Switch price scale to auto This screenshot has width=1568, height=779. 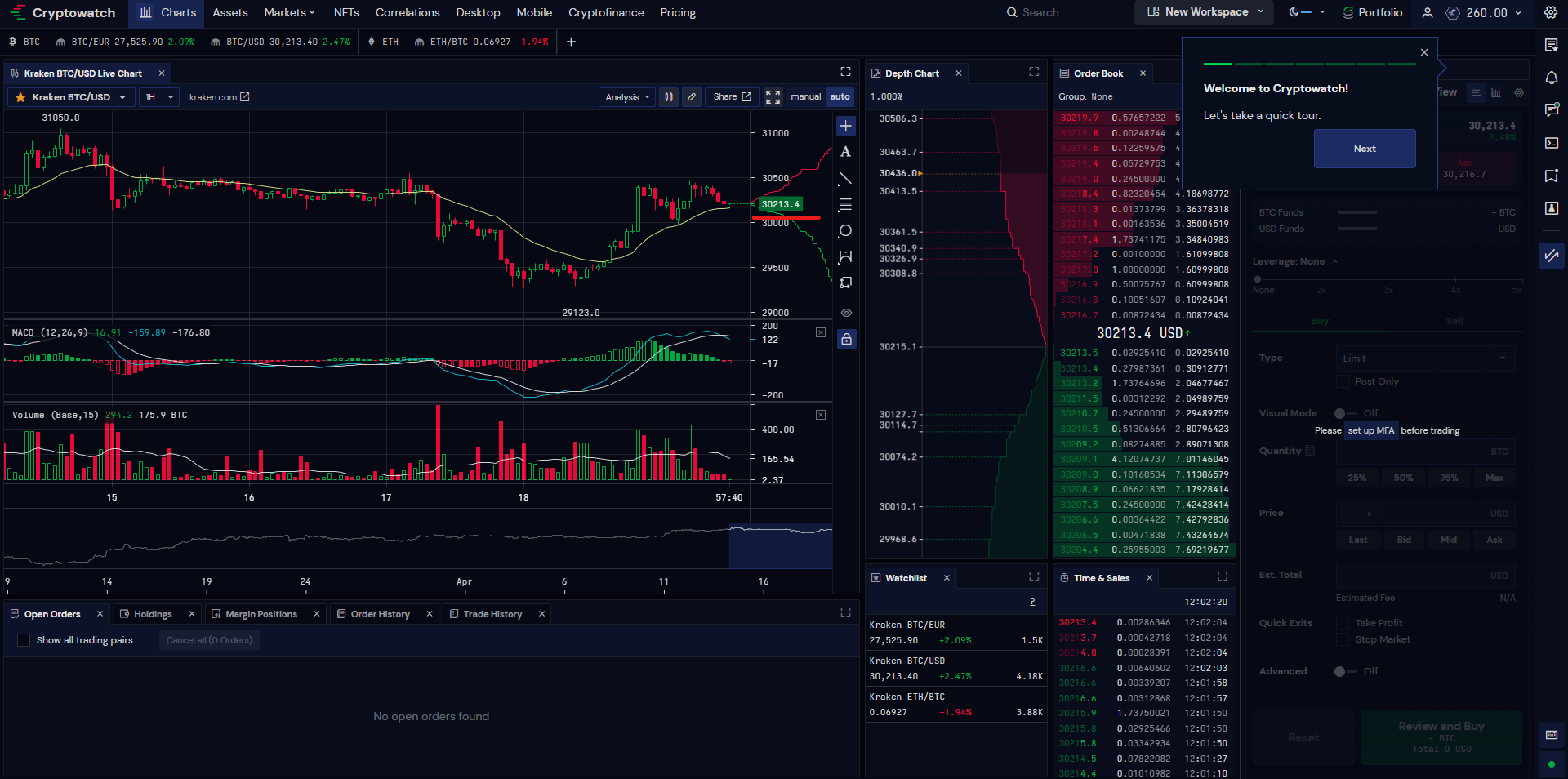pos(840,97)
